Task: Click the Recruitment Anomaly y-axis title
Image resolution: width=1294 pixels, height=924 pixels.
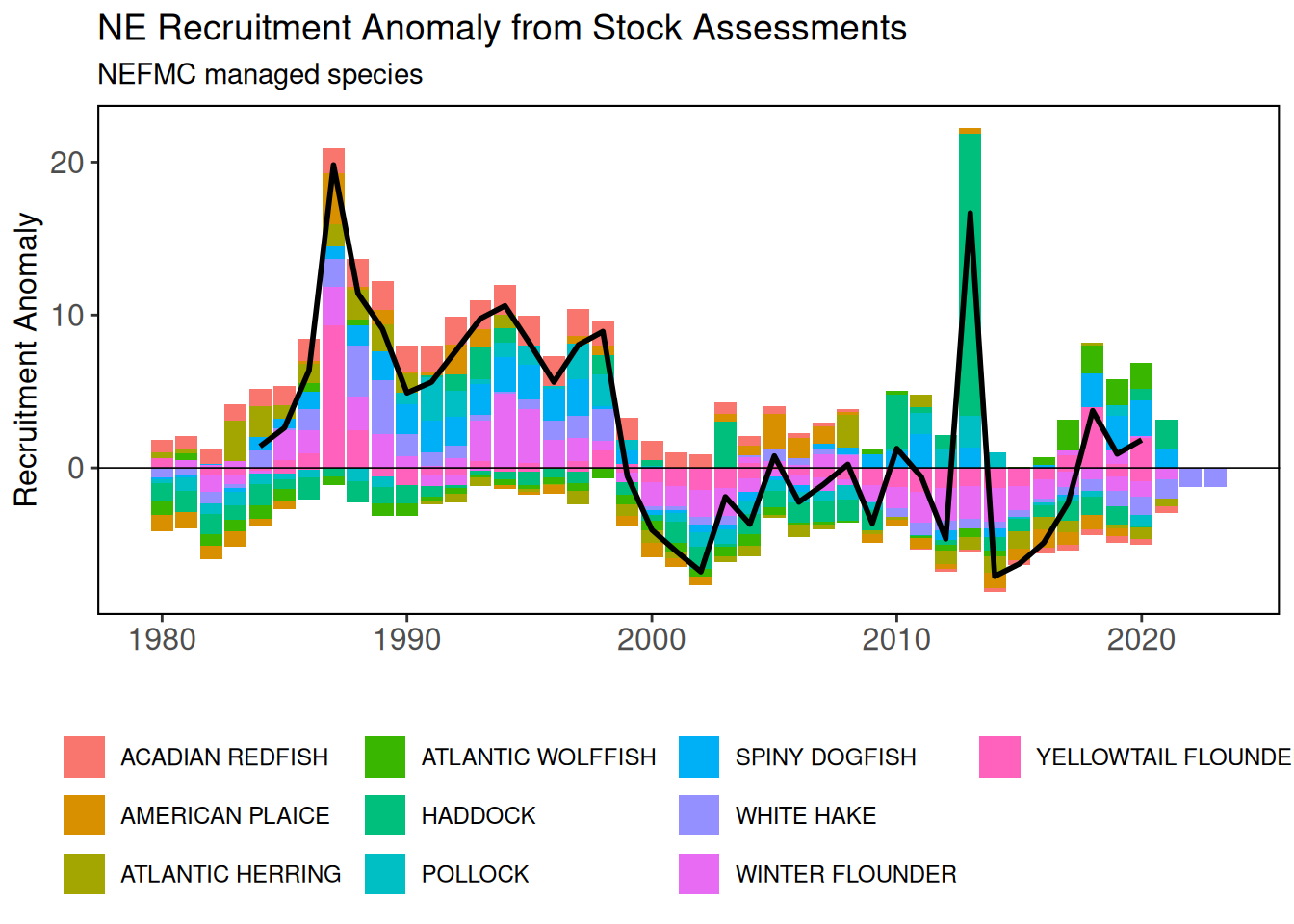Action: [27, 359]
